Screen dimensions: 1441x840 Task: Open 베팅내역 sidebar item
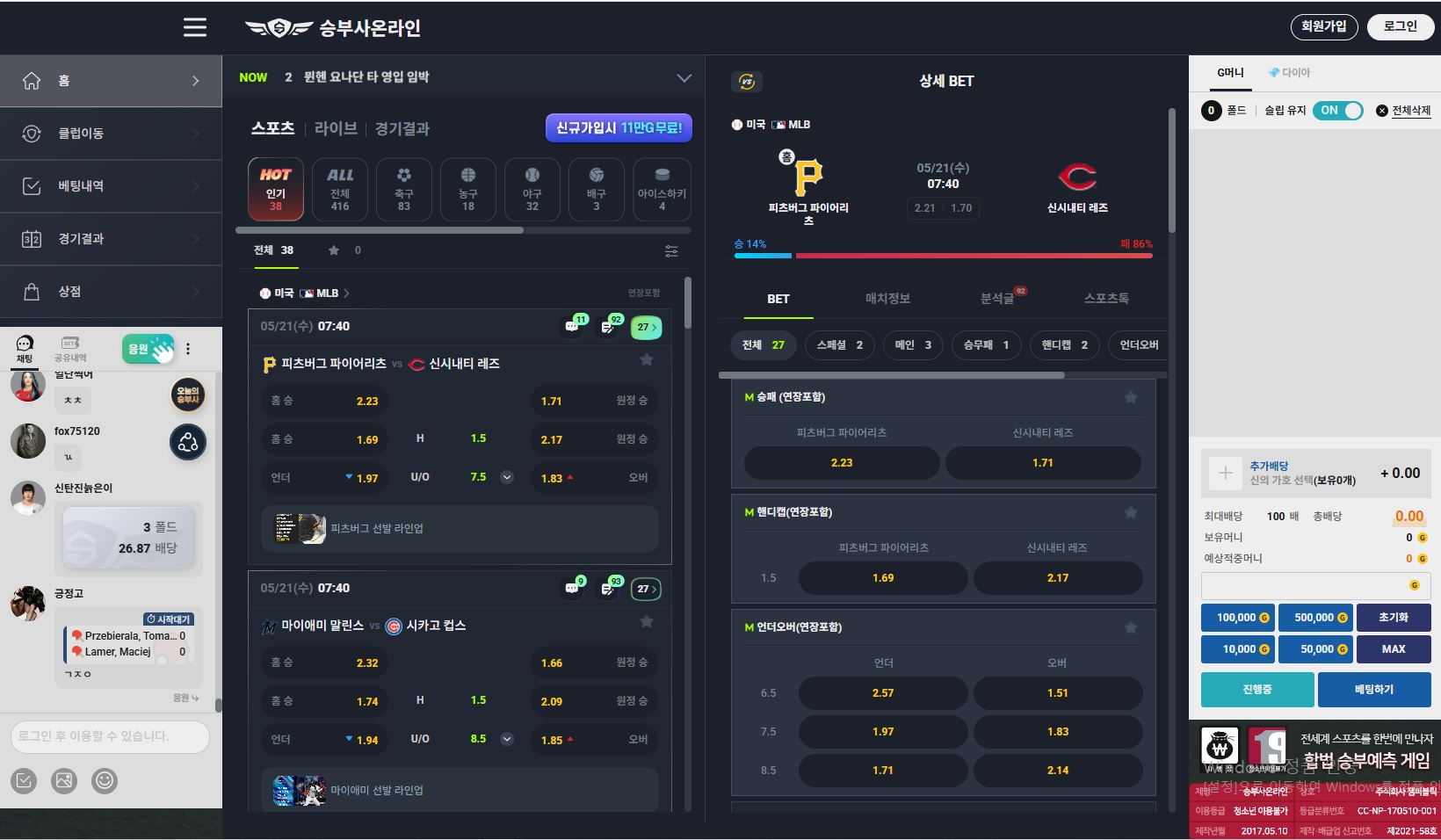[111, 186]
